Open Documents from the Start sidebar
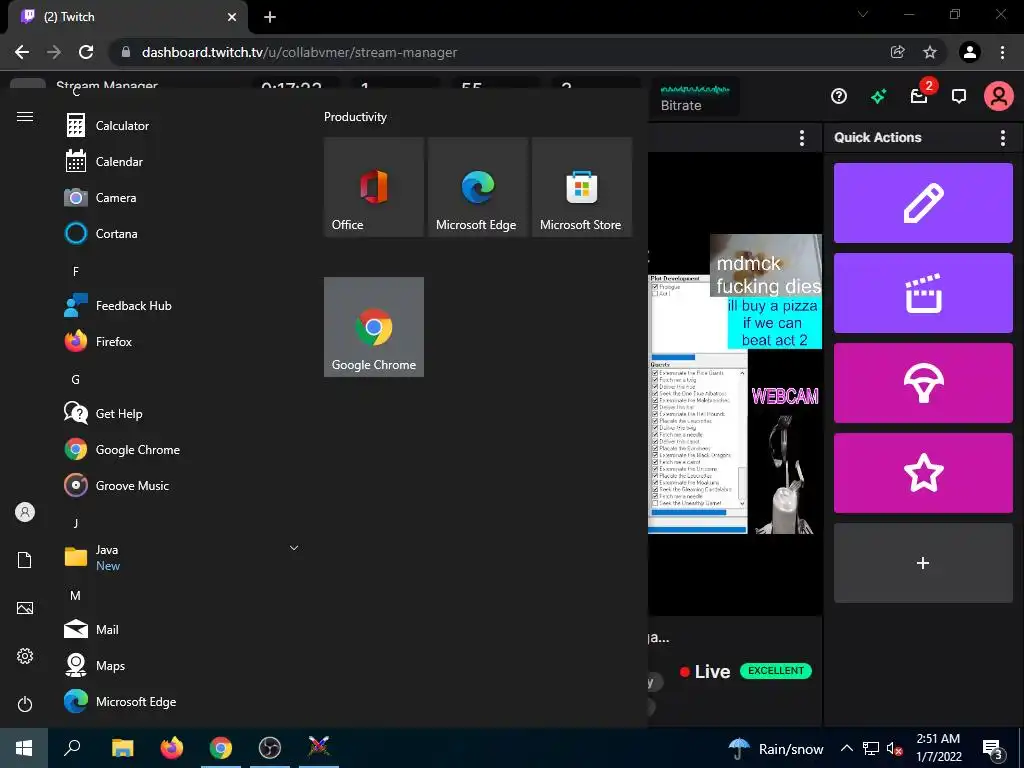The height and width of the screenshot is (768, 1024). tap(25, 560)
